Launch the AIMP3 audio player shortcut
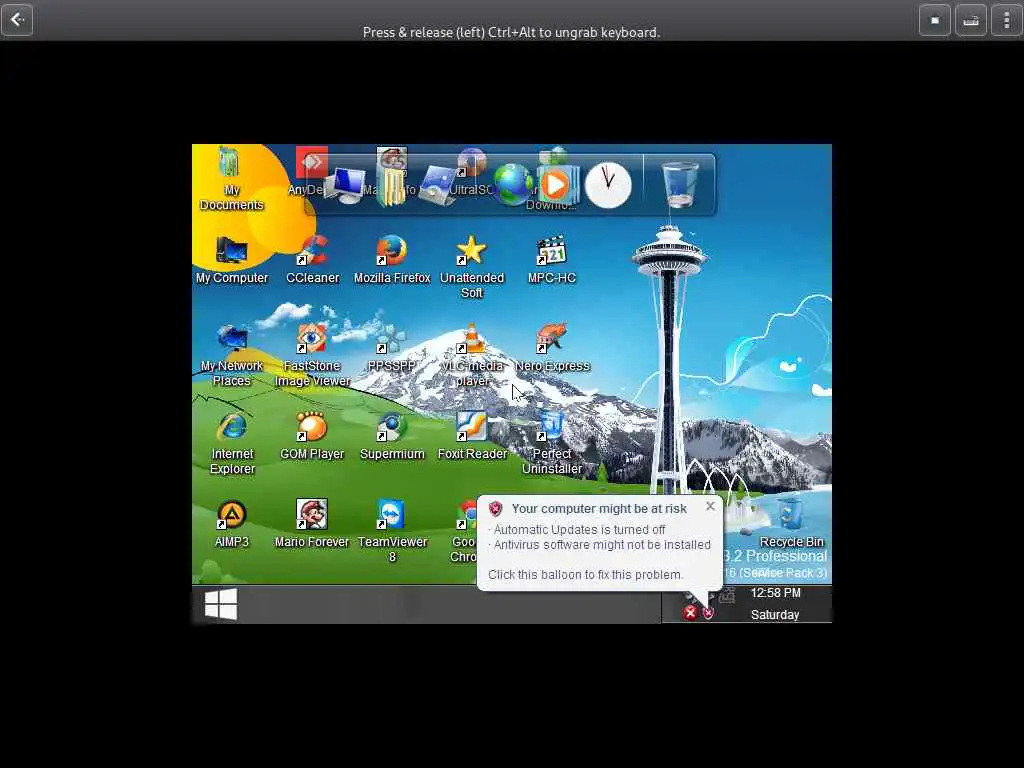 [231, 525]
